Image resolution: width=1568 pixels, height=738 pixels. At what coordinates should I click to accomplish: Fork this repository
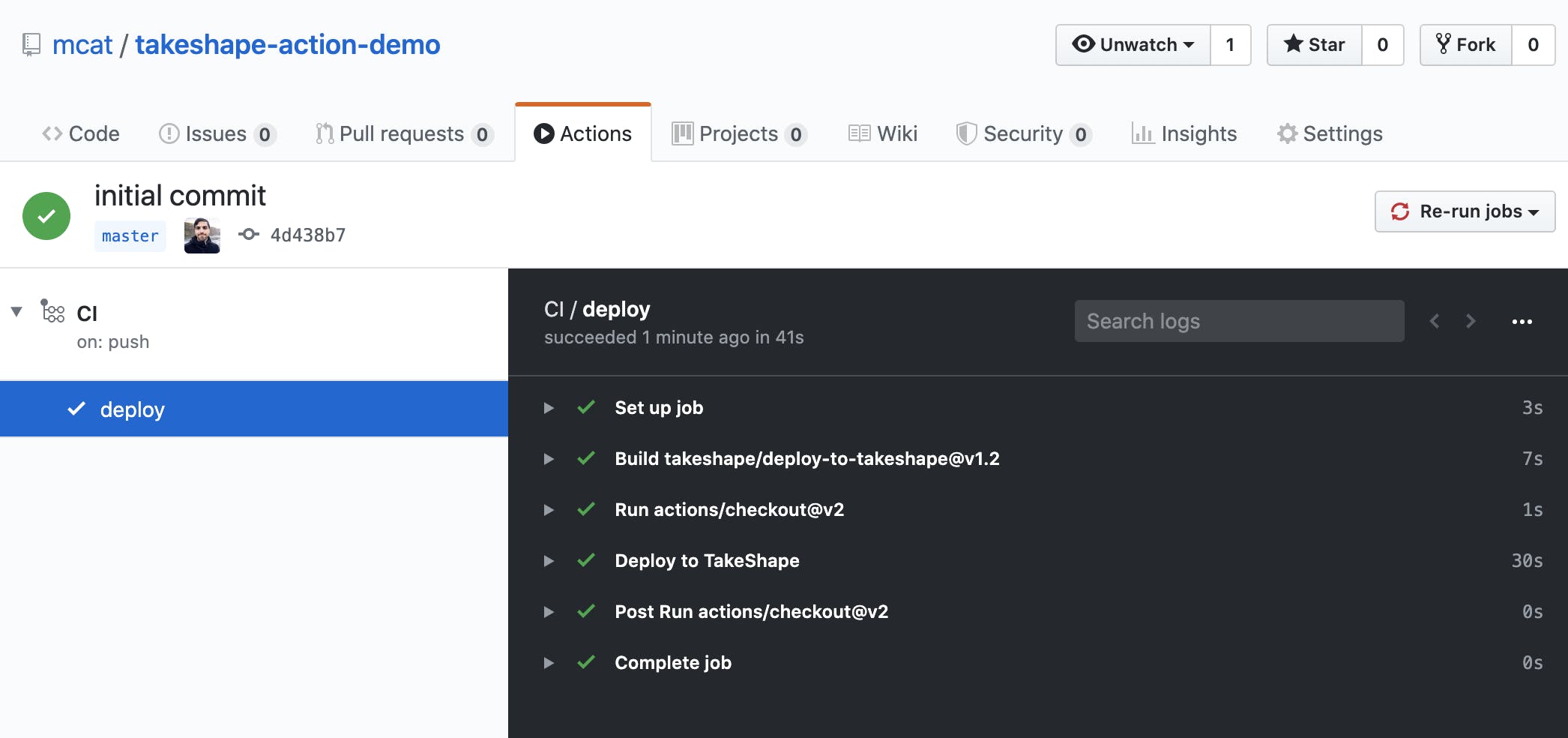point(1465,45)
